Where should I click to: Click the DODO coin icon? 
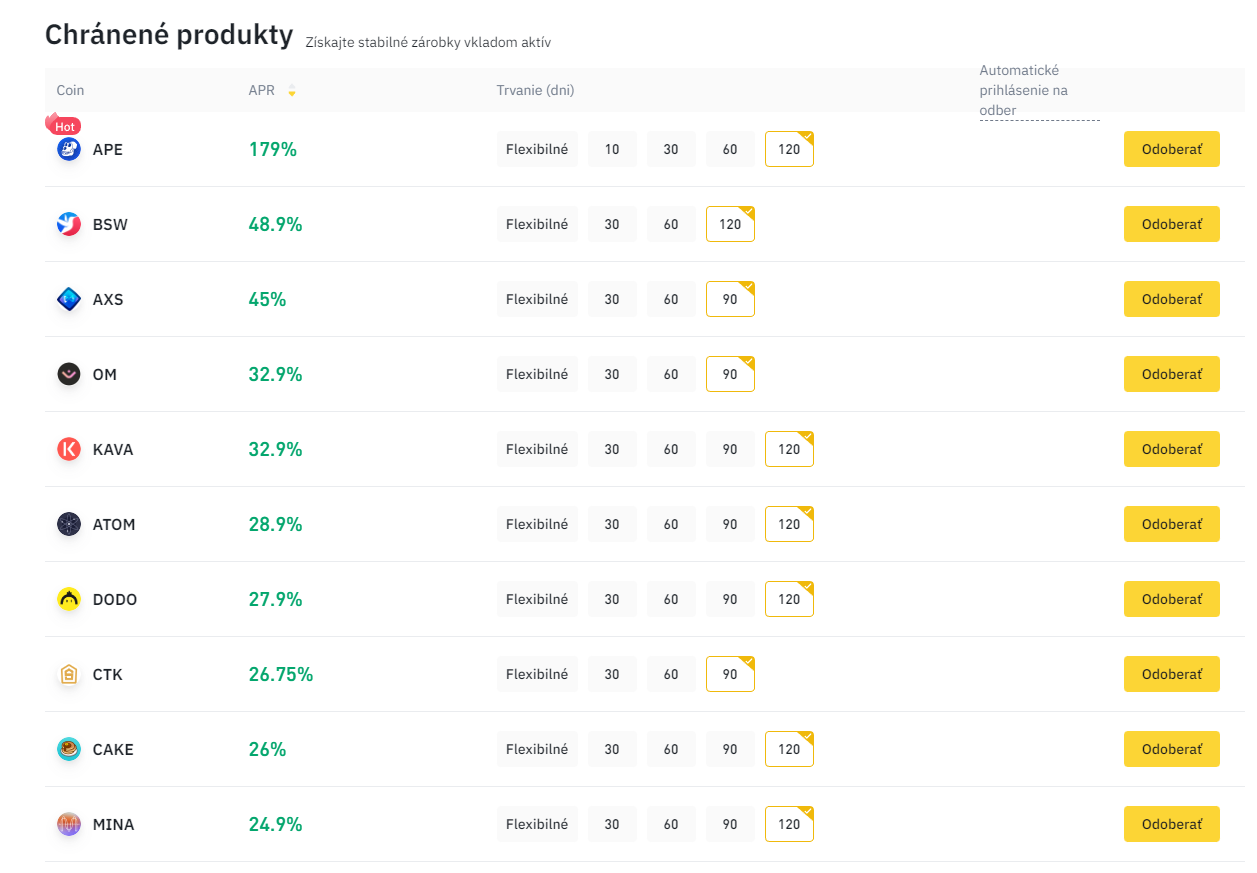point(69,599)
